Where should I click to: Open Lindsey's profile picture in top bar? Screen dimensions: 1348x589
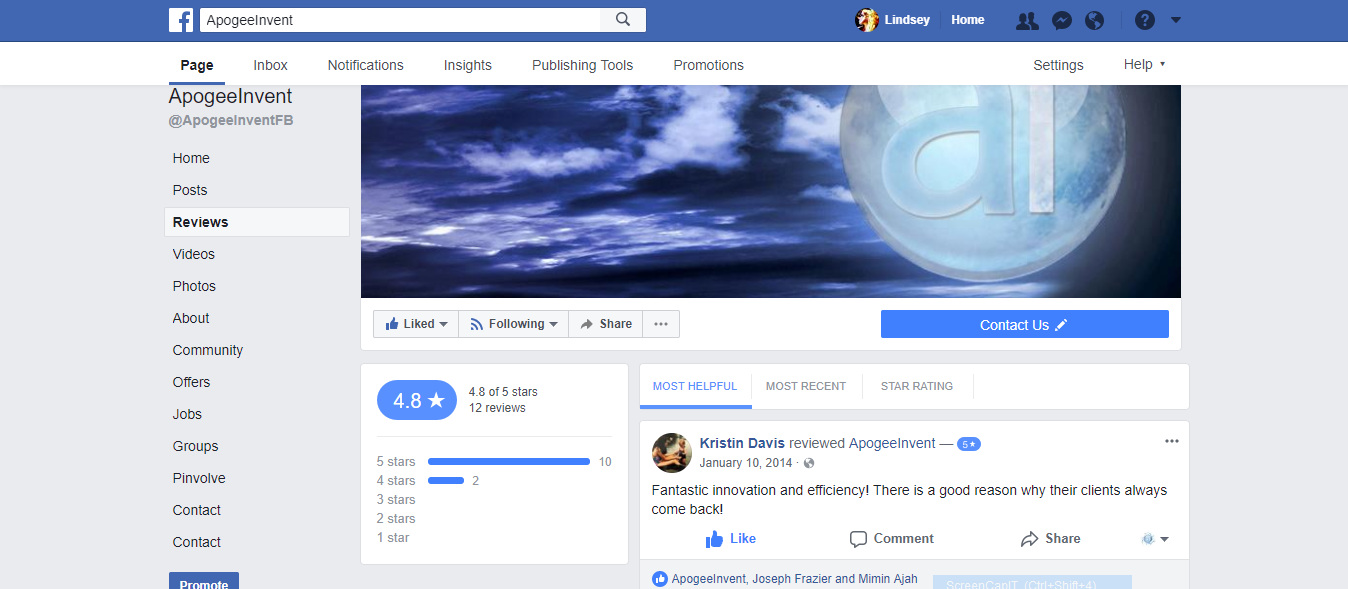click(x=867, y=20)
